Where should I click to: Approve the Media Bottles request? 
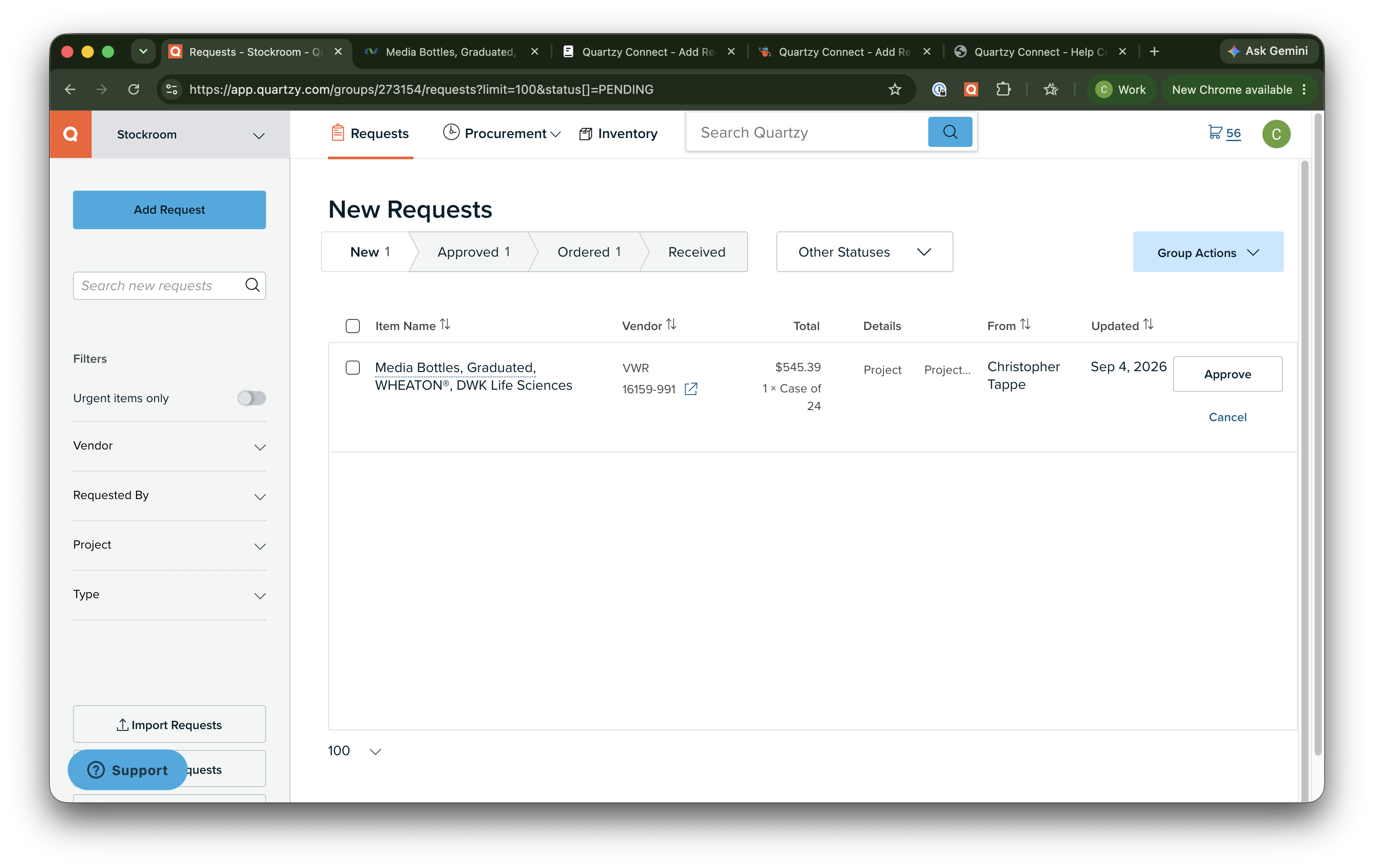pos(1227,374)
